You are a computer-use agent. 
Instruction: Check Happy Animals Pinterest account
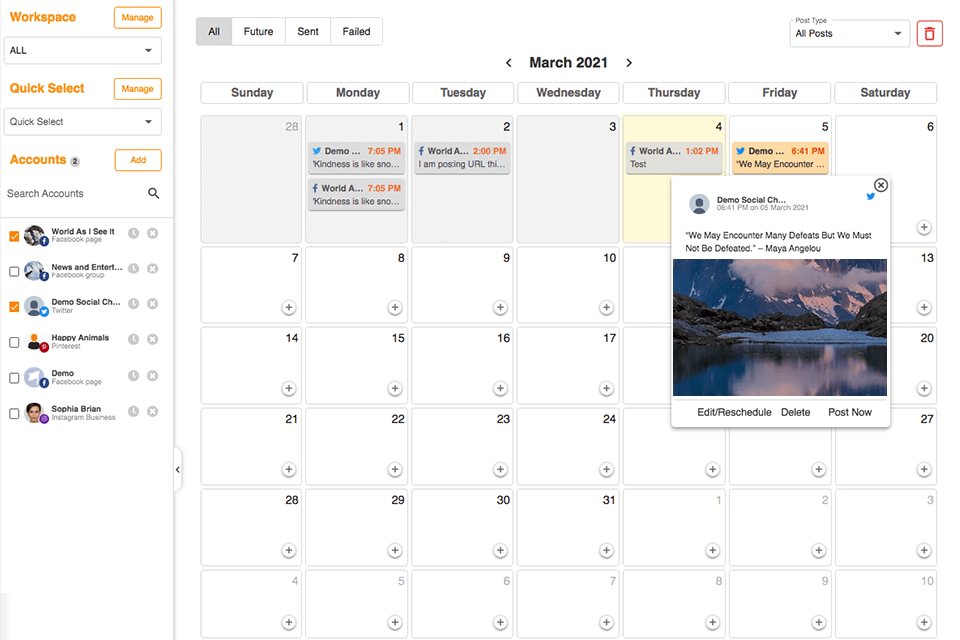[x=14, y=342]
